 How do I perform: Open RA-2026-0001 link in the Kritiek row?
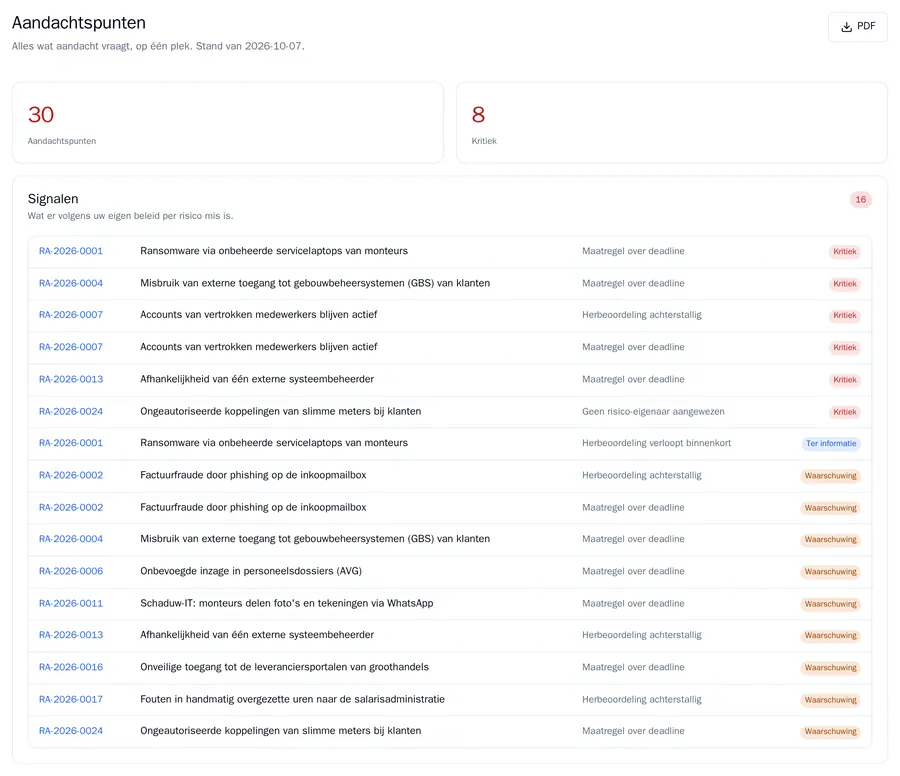click(71, 251)
